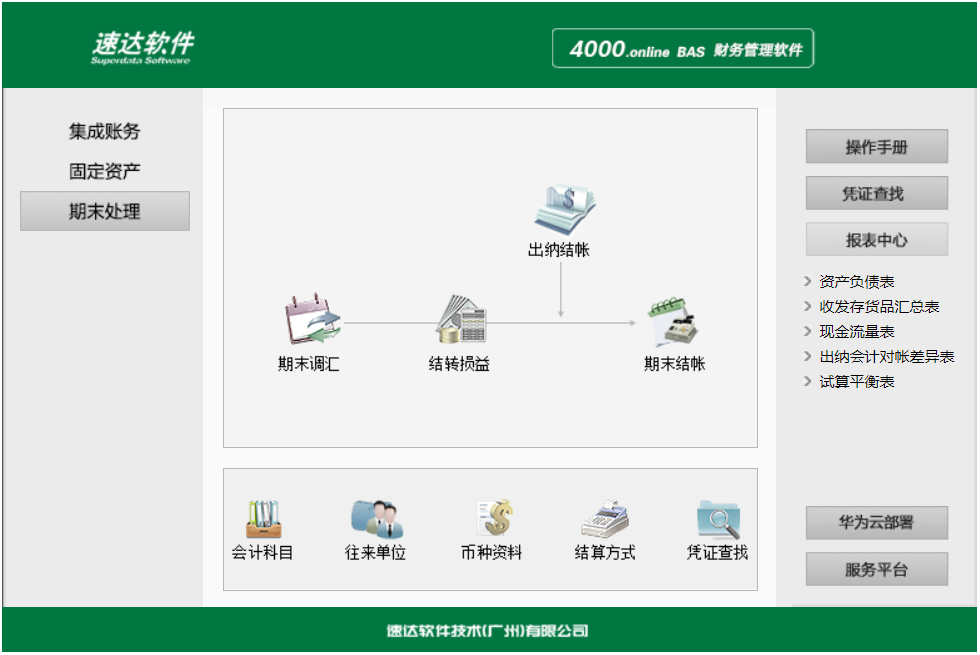Click the 往来单位 label text
The height and width of the screenshot is (655, 980).
(376, 552)
